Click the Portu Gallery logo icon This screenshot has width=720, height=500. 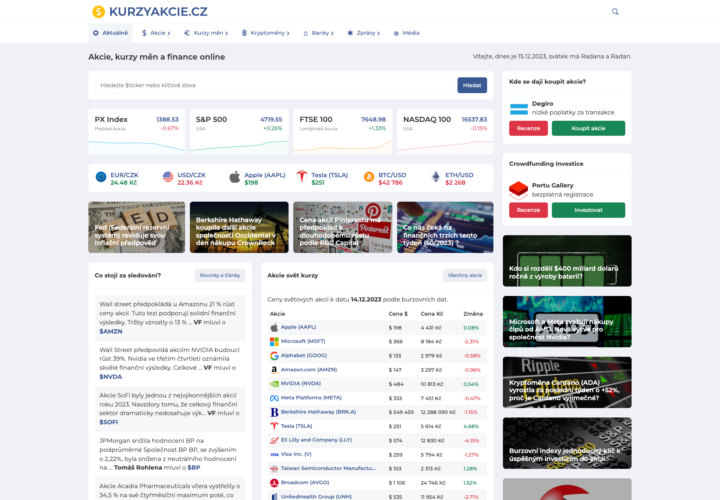tap(518, 190)
